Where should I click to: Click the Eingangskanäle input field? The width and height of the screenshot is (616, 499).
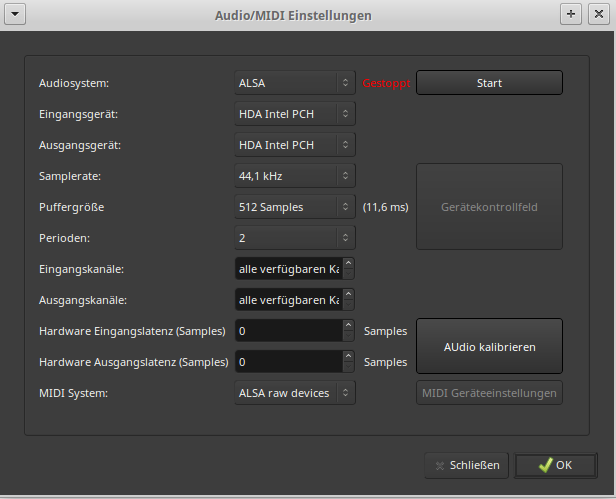(287, 269)
